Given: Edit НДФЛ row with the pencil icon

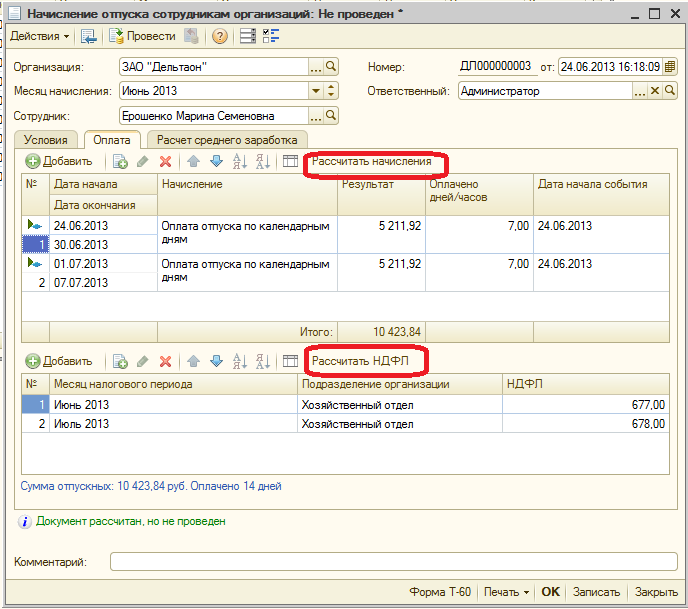Looking at the screenshot, I should [x=142, y=361].
